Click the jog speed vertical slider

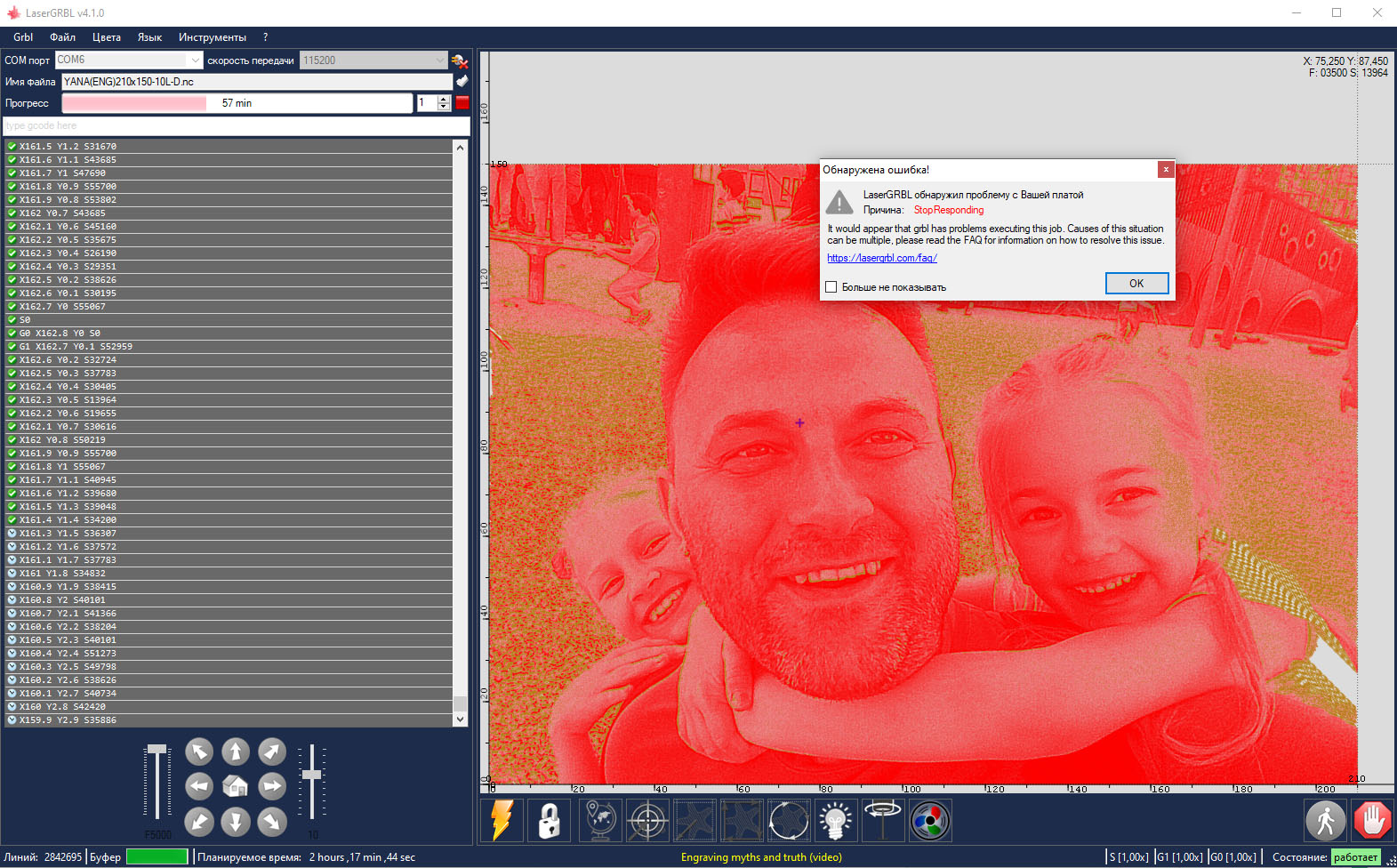[x=157, y=783]
